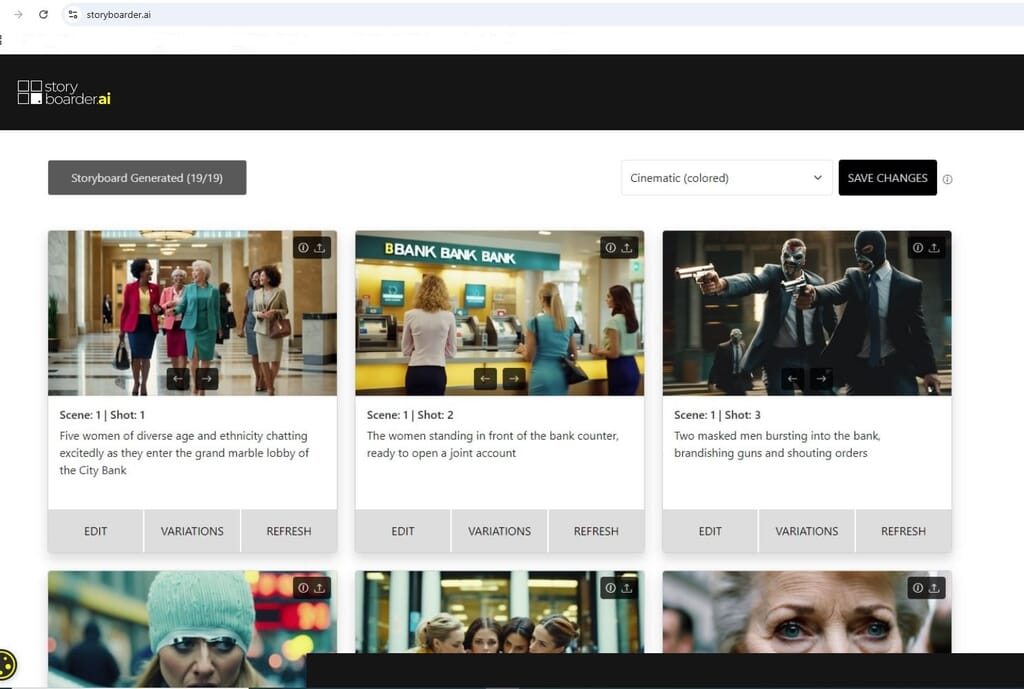Refresh Scene 1 Shot 3 image
The image size is (1024, 689).
(x=903, y=531)
